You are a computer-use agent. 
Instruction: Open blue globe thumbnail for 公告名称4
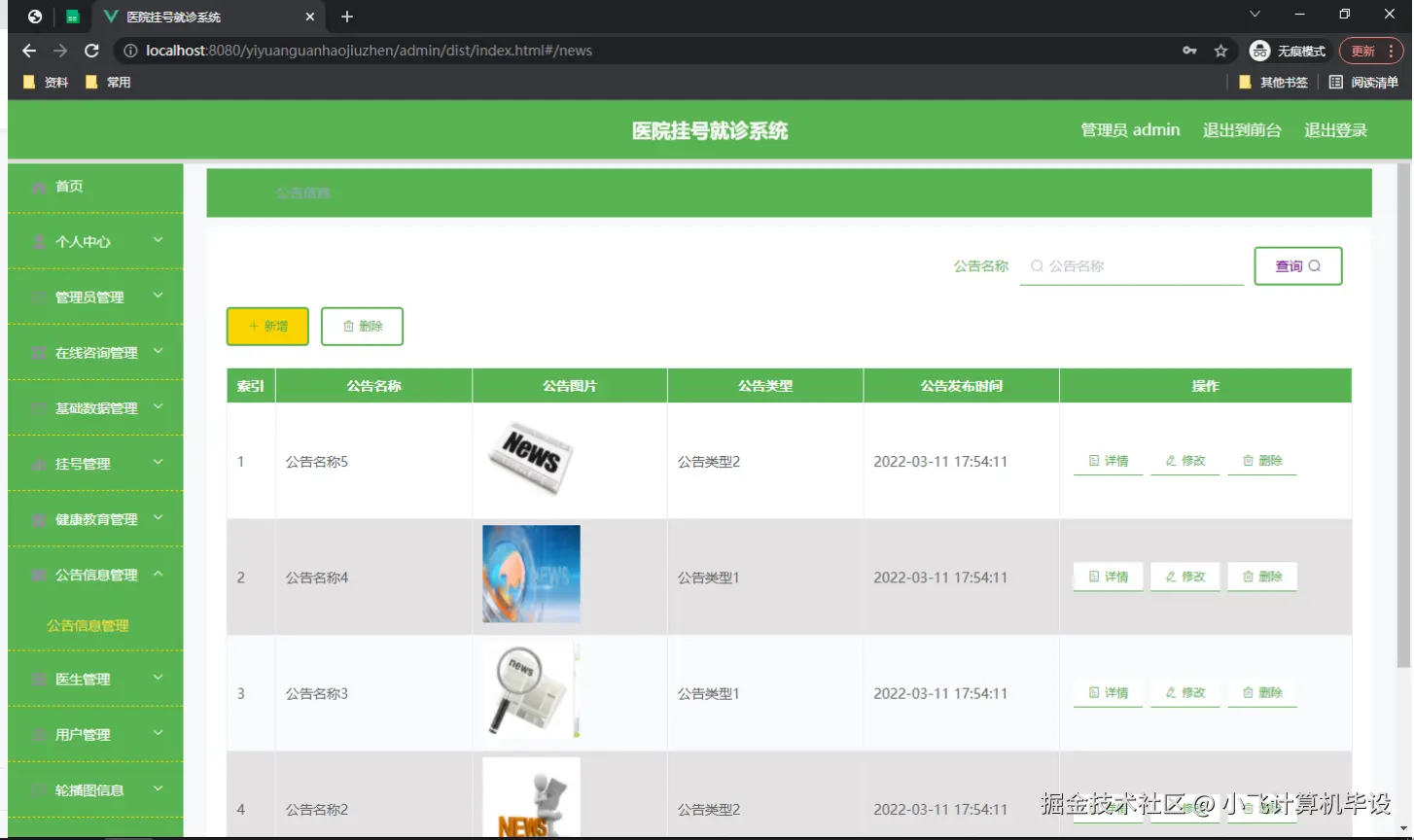coord(531,574)
